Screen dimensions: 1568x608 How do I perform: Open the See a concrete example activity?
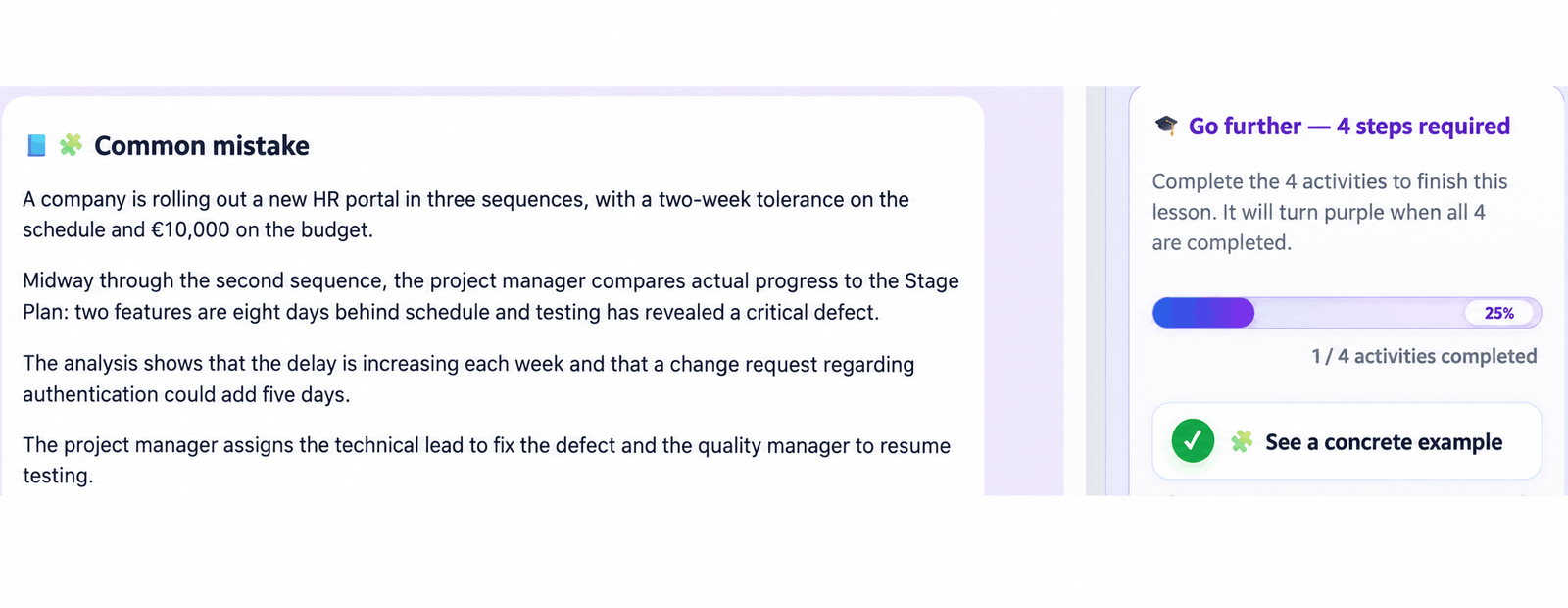point(1347,441)
